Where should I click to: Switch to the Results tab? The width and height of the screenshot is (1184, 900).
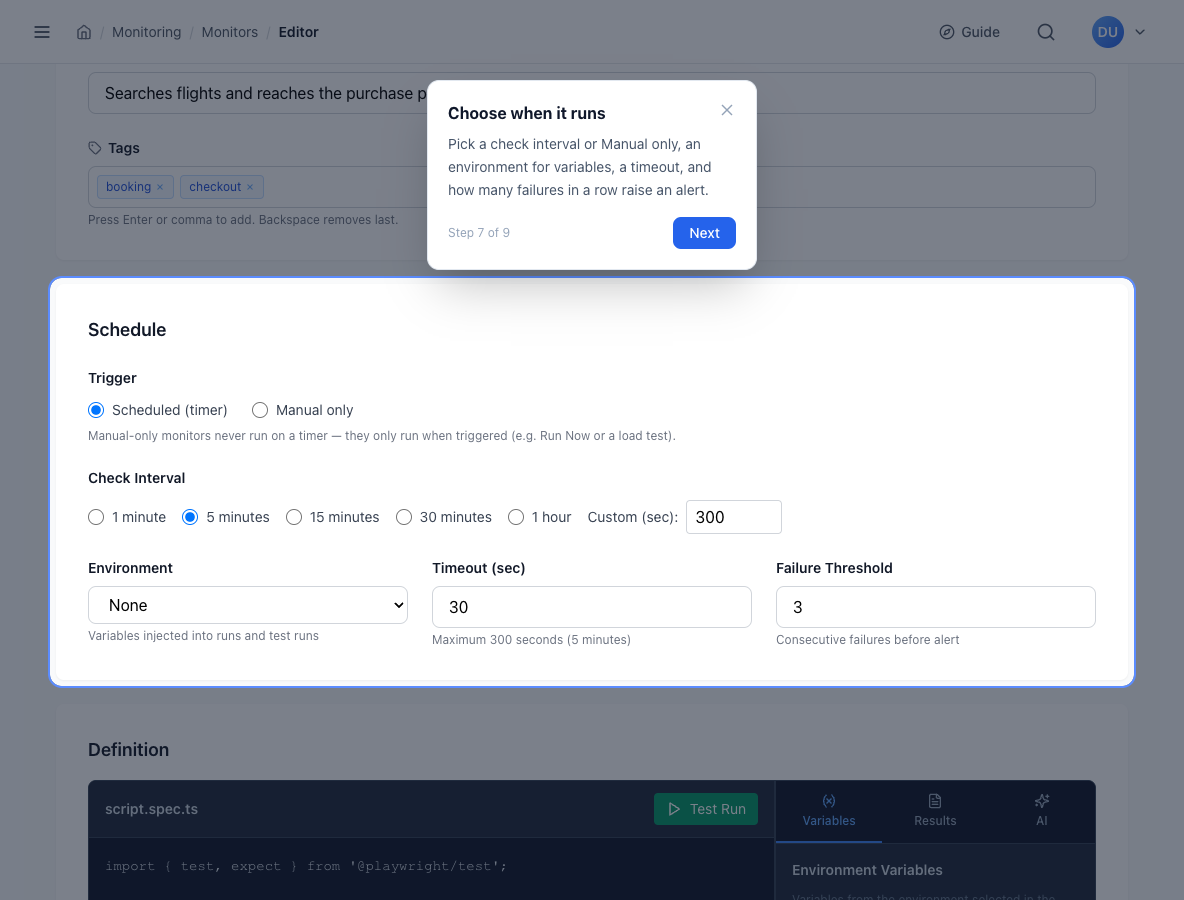click(x=935, y=811)
